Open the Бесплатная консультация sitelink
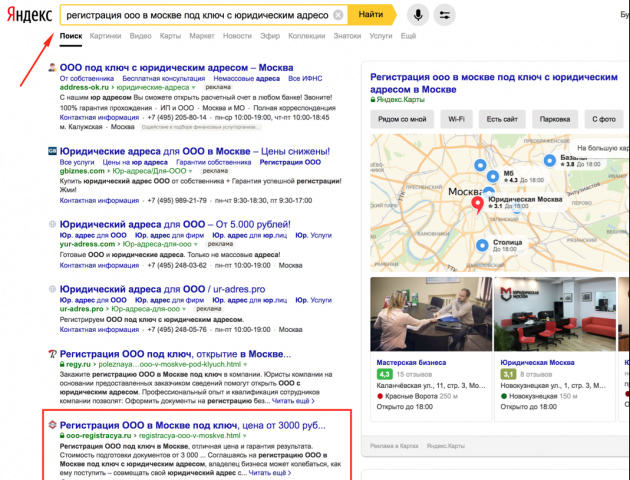Image resolution: width=630 pixels, height=480 pixels. pyautogui.click(x=164, y=78)
